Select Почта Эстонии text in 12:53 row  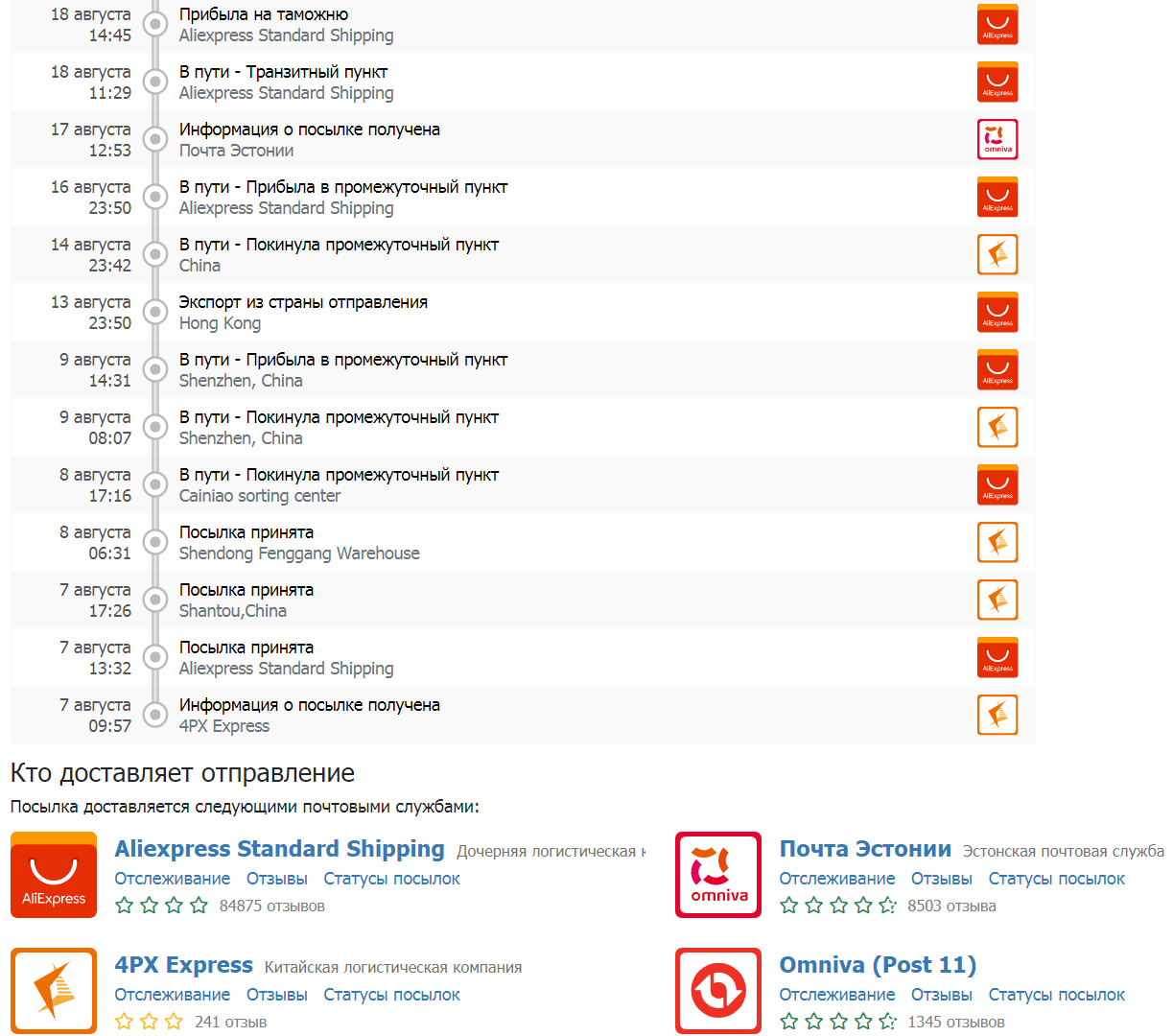(237, 151)
